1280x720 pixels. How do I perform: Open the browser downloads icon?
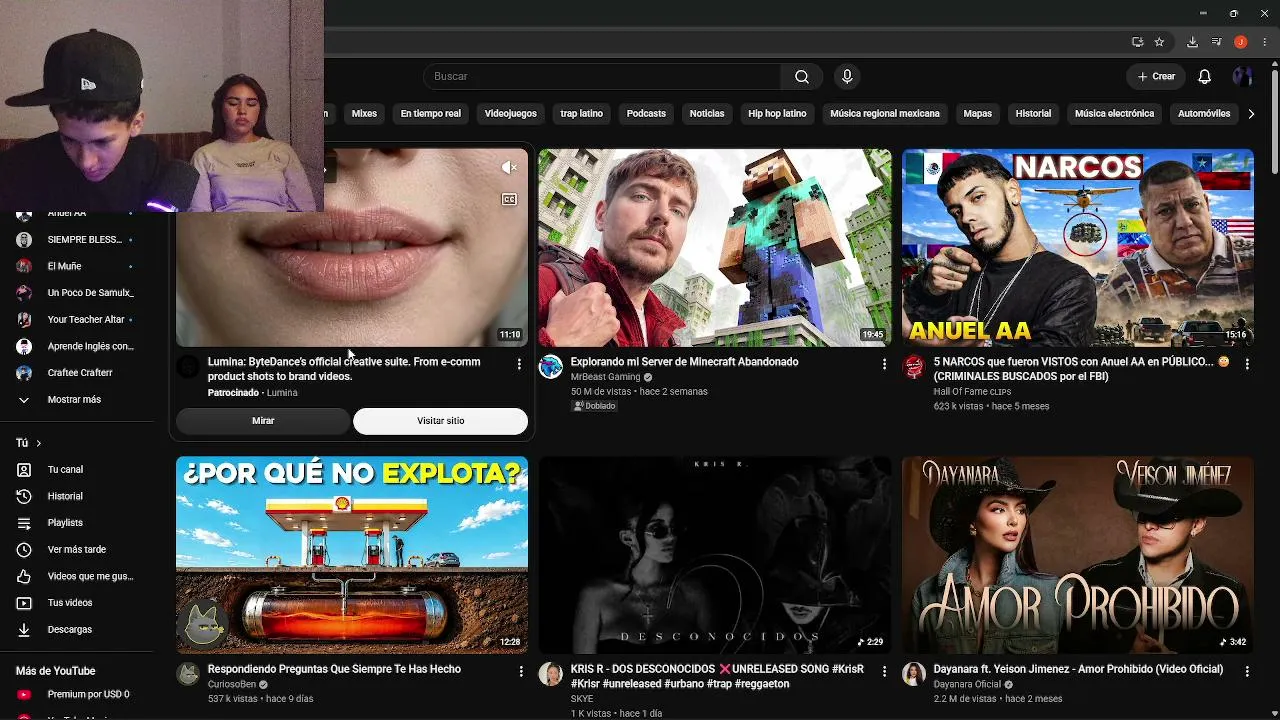pos(1192,42)
